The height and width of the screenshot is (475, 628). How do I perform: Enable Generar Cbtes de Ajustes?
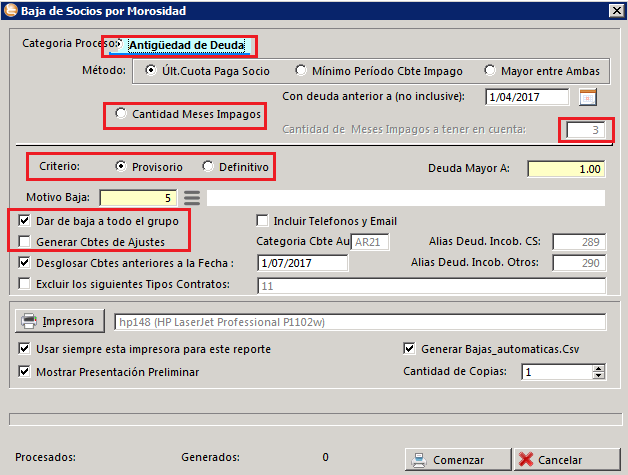pyautogui.click(x=25, y=241)
